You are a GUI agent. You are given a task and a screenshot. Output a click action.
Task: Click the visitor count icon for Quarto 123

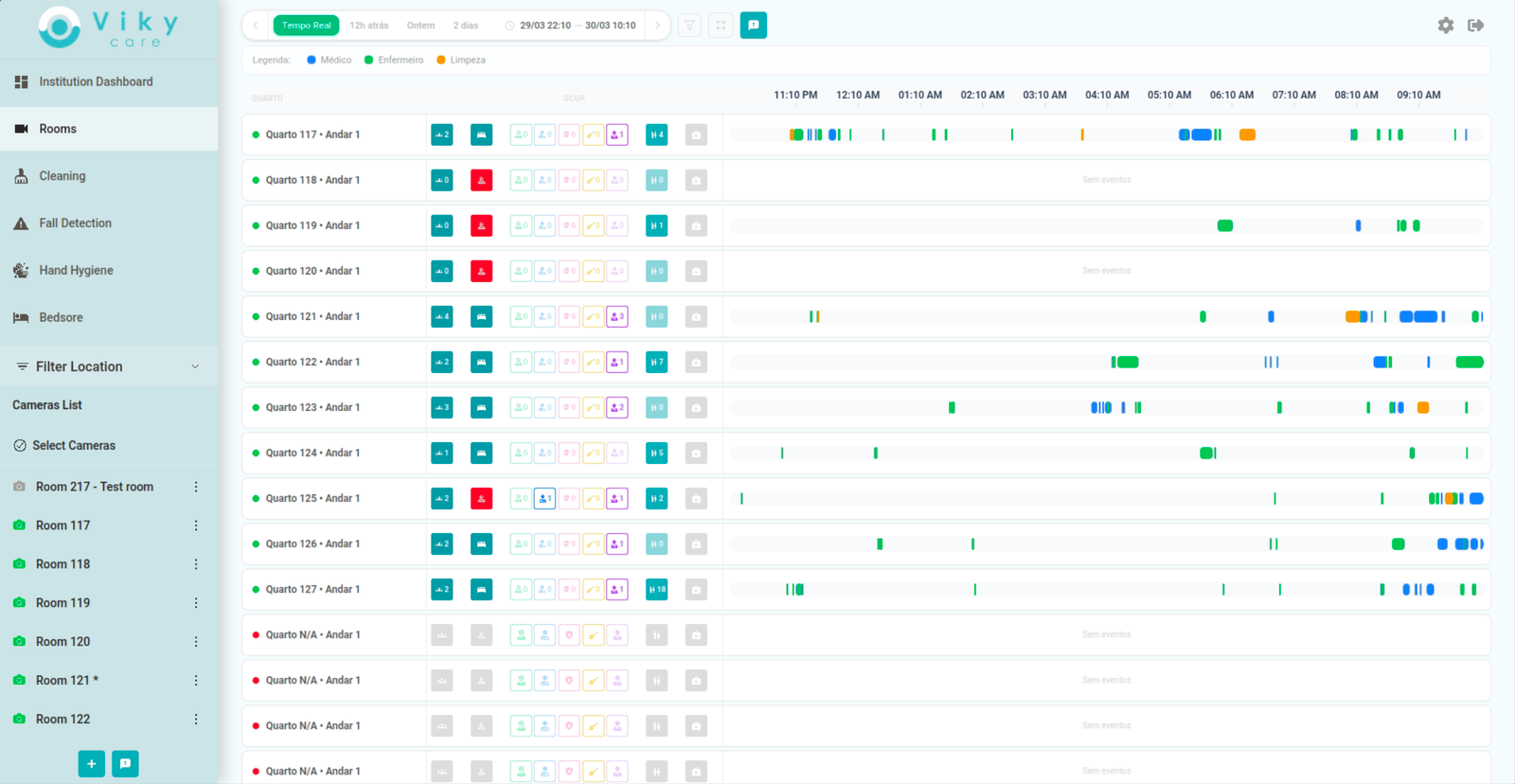(x=617, y=407)
